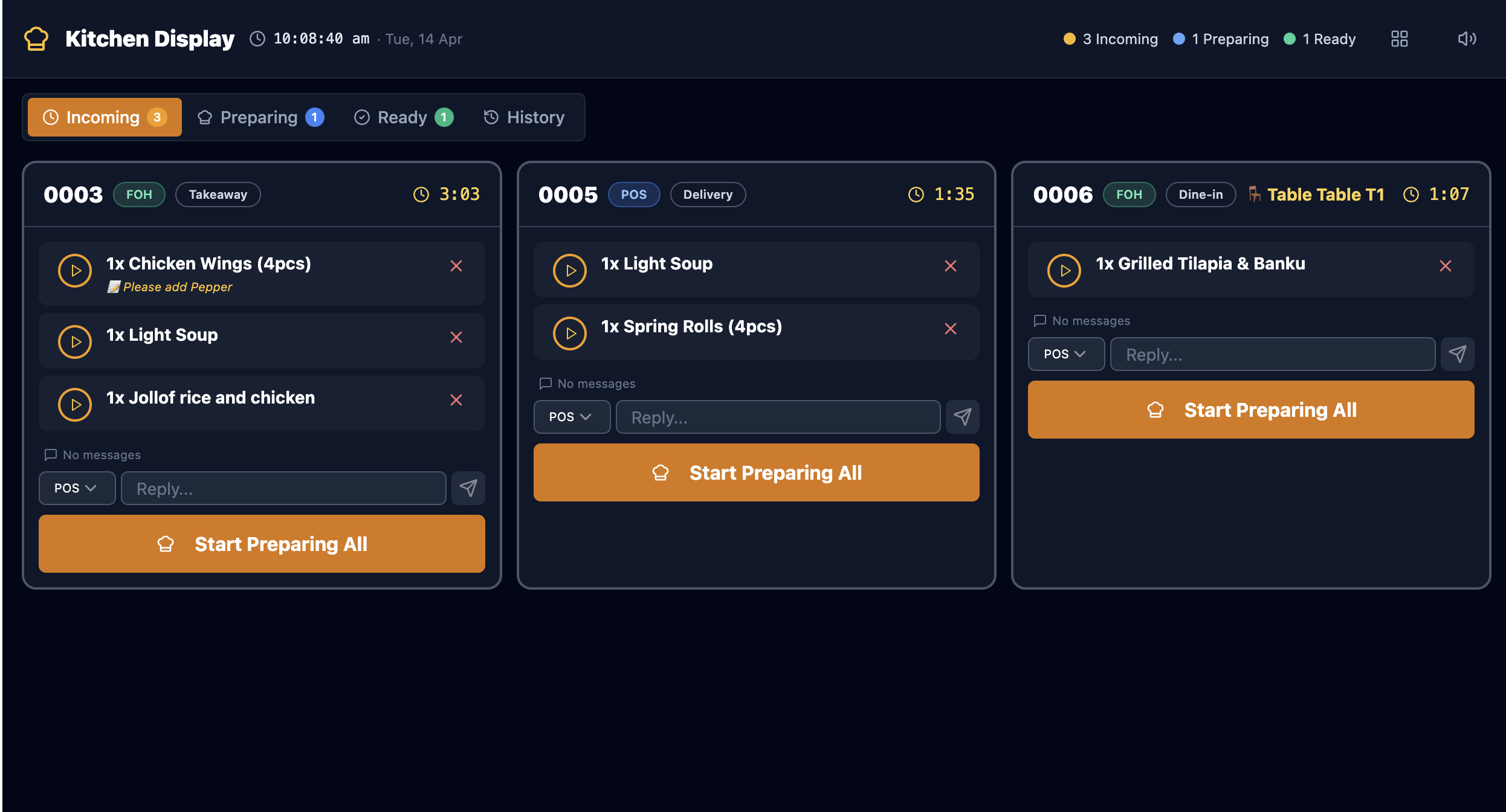
Task: Click the FOH badge on order 0003
Action: (x=139, y=195)
